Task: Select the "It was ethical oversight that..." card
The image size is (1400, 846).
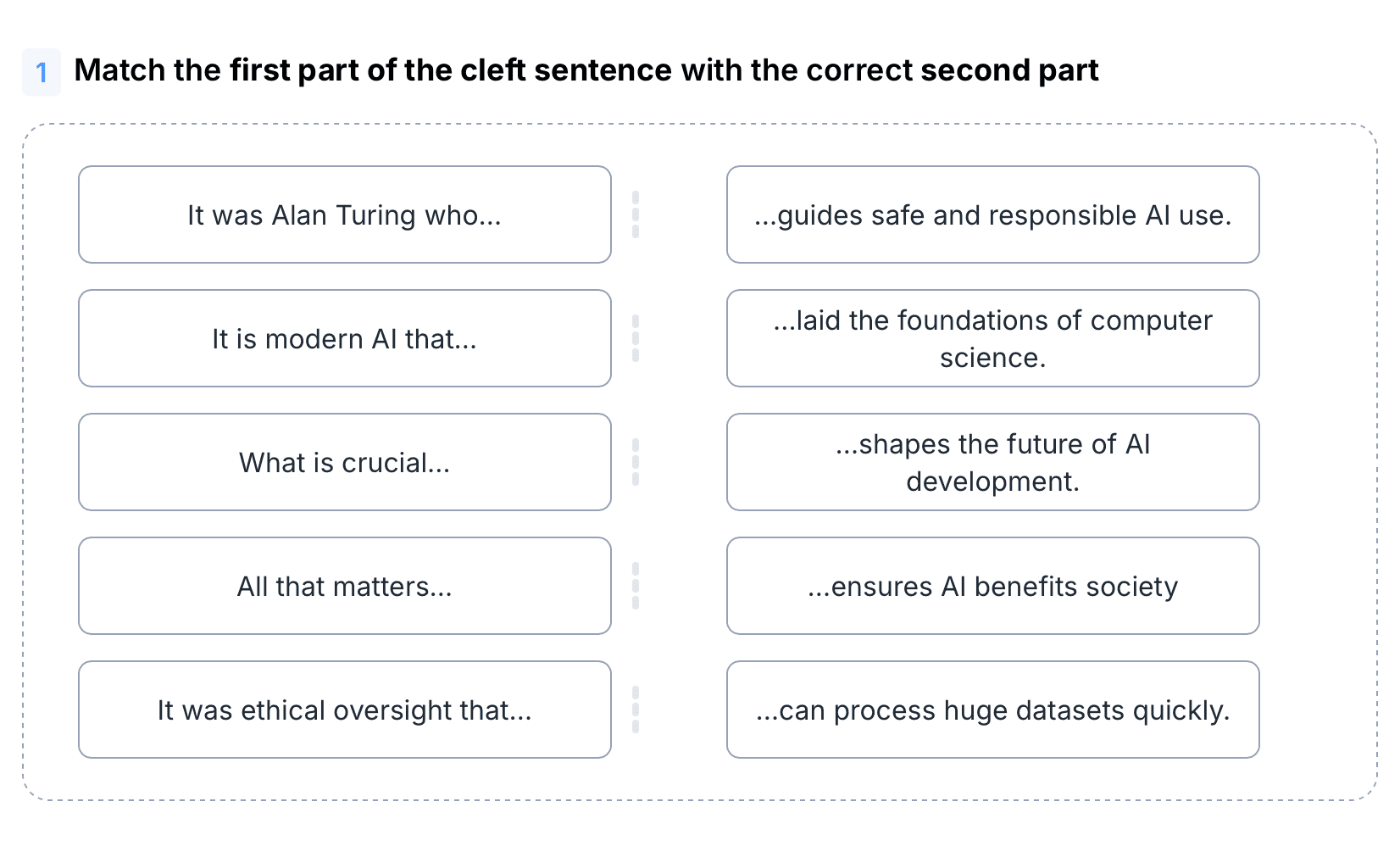Action: [344, 710]
